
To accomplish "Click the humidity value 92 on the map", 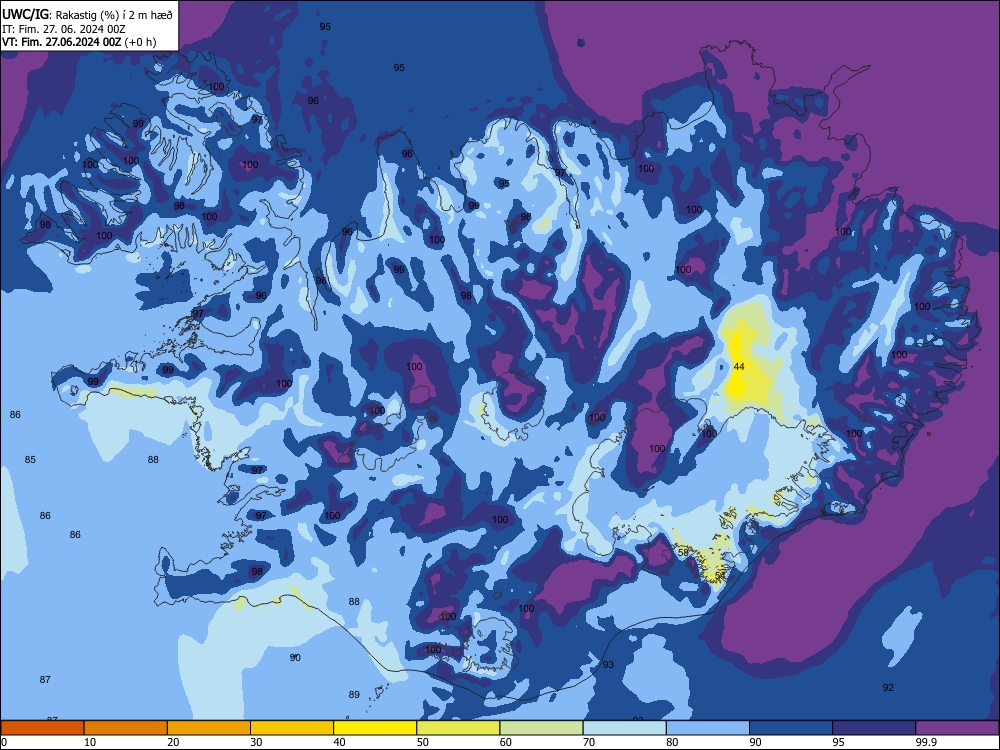I will 888,688.
